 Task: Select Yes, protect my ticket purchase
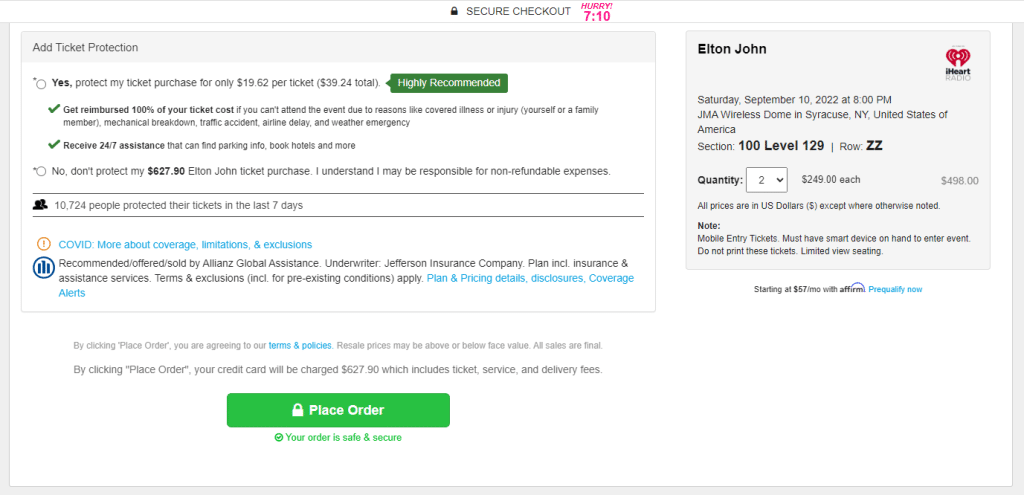coord(41,84)
